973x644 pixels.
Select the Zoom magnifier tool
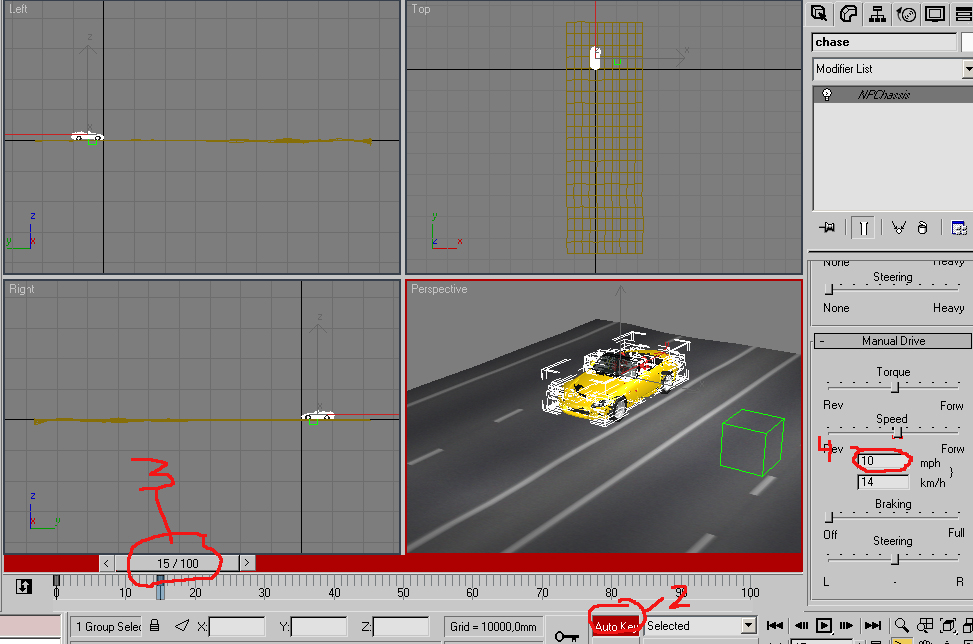902,625
